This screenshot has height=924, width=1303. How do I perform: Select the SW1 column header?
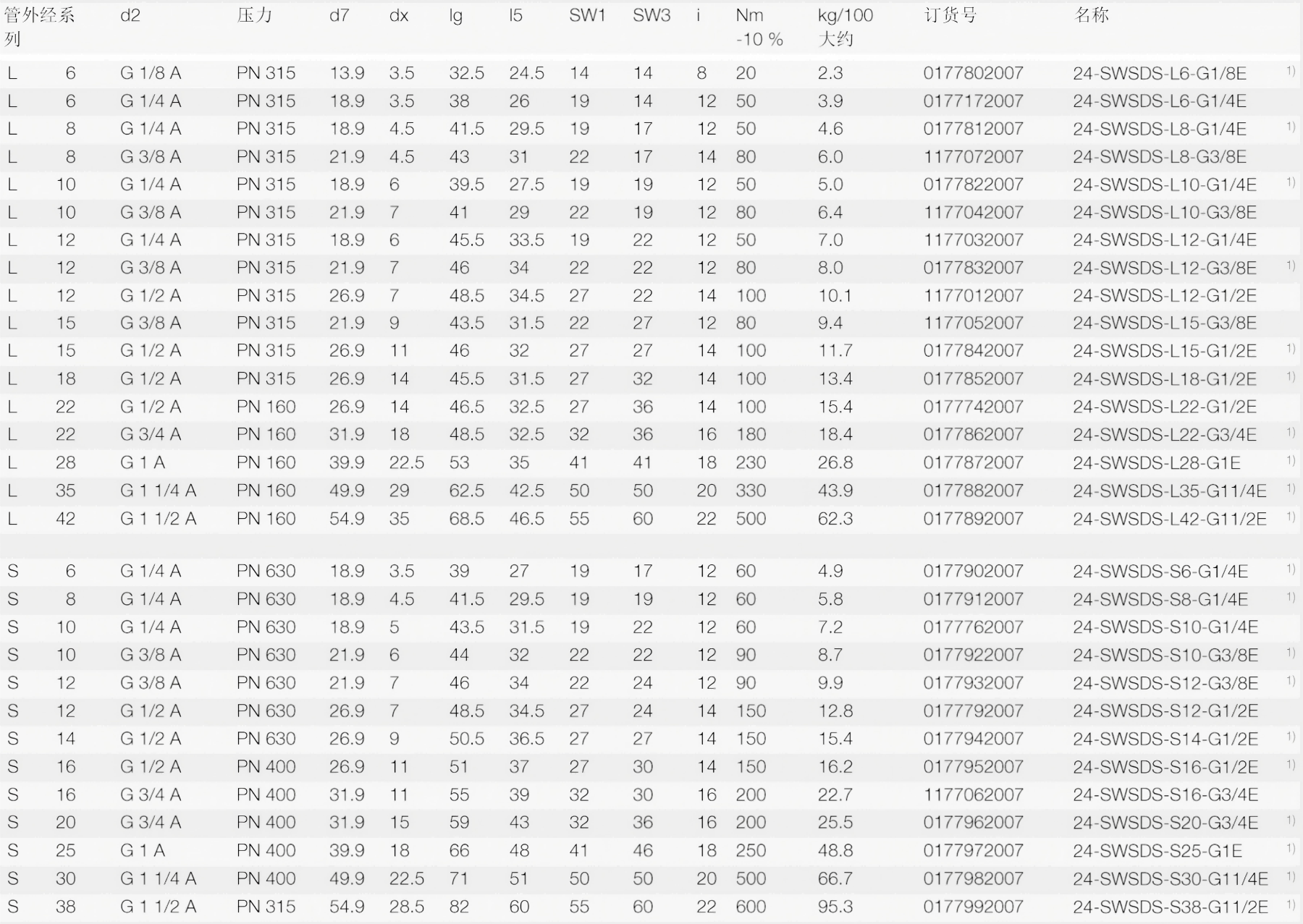coord(586,15)
